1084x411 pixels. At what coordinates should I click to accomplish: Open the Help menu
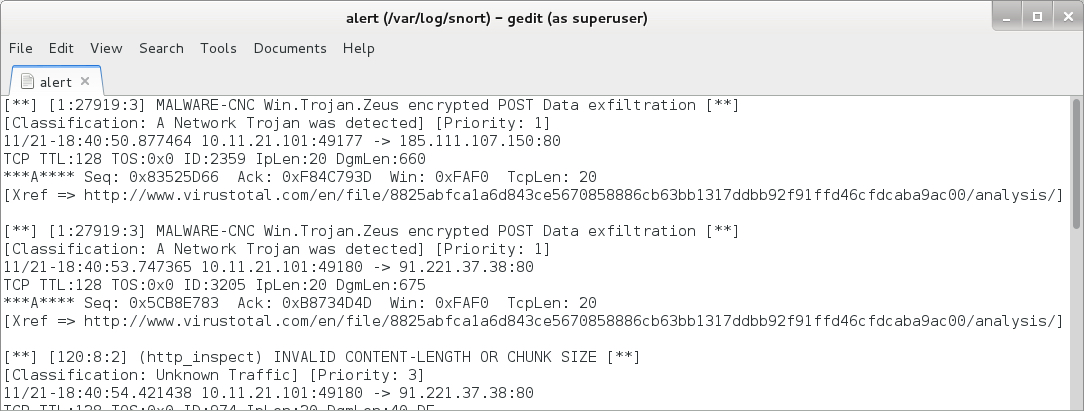tap(358, 48)
